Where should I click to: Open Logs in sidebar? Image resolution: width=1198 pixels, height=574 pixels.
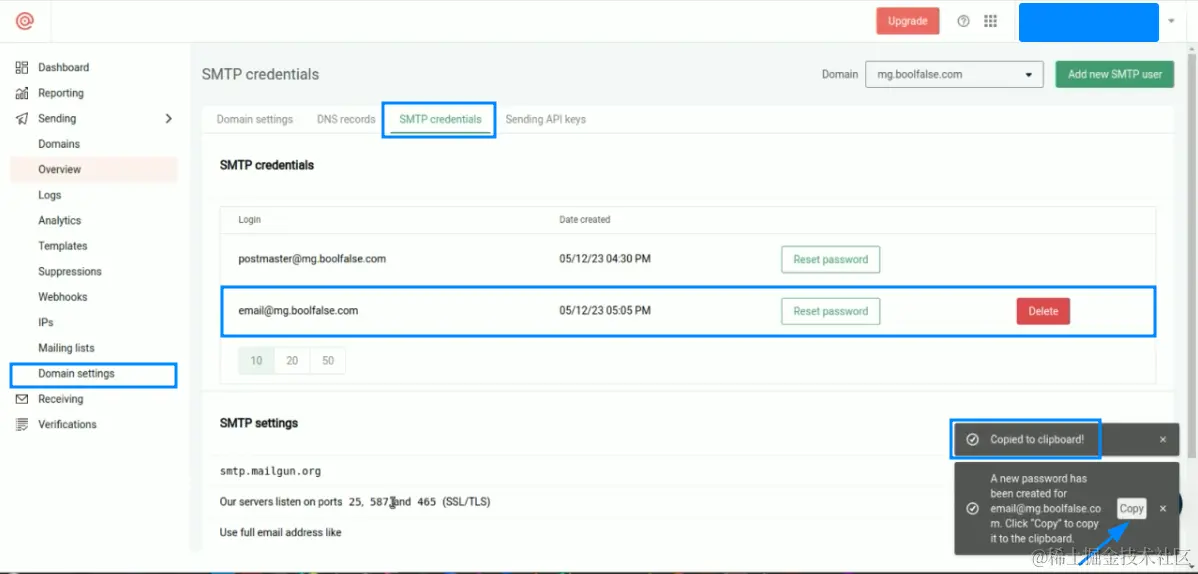[x=50, y=195]
